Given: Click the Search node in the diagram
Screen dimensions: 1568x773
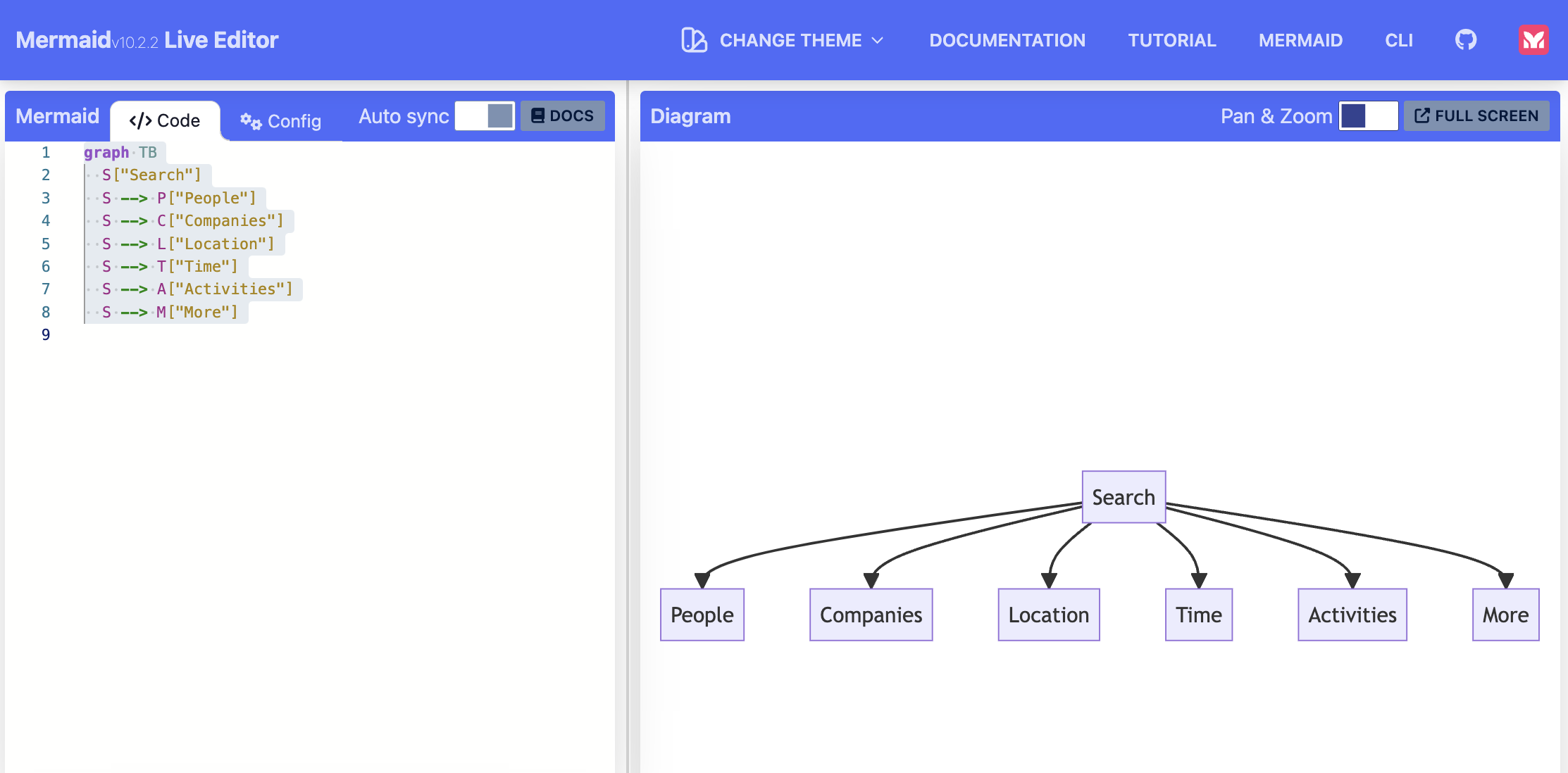Looking at the screenshot, I should tap(1123, 497).
